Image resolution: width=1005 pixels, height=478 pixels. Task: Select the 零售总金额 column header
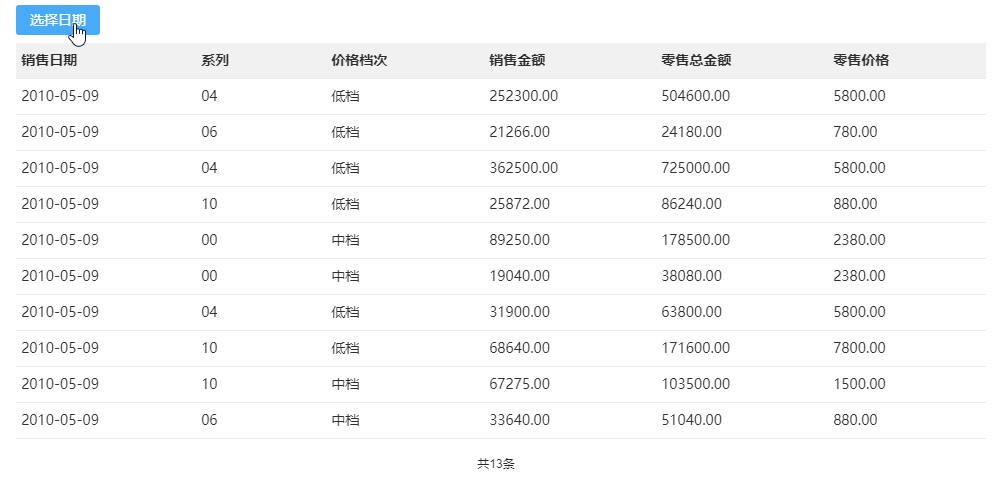696,60
